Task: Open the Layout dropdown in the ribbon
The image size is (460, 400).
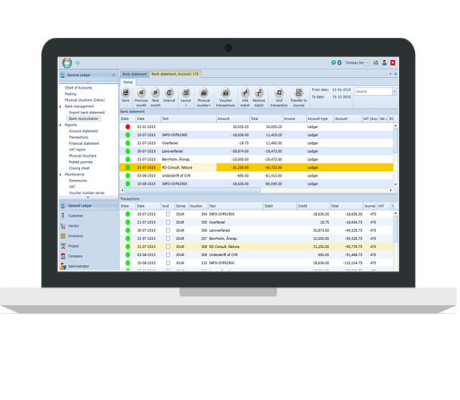Action: tap(186, 97)
